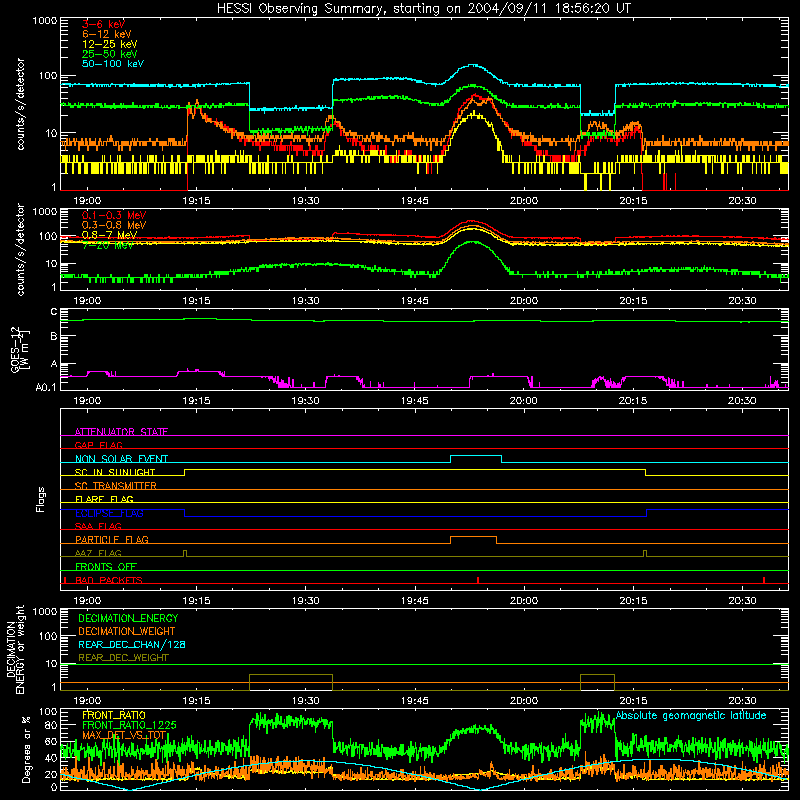Click the DECIMATION_ENERGY legend label
800x800 pixels.
[128, 618]
